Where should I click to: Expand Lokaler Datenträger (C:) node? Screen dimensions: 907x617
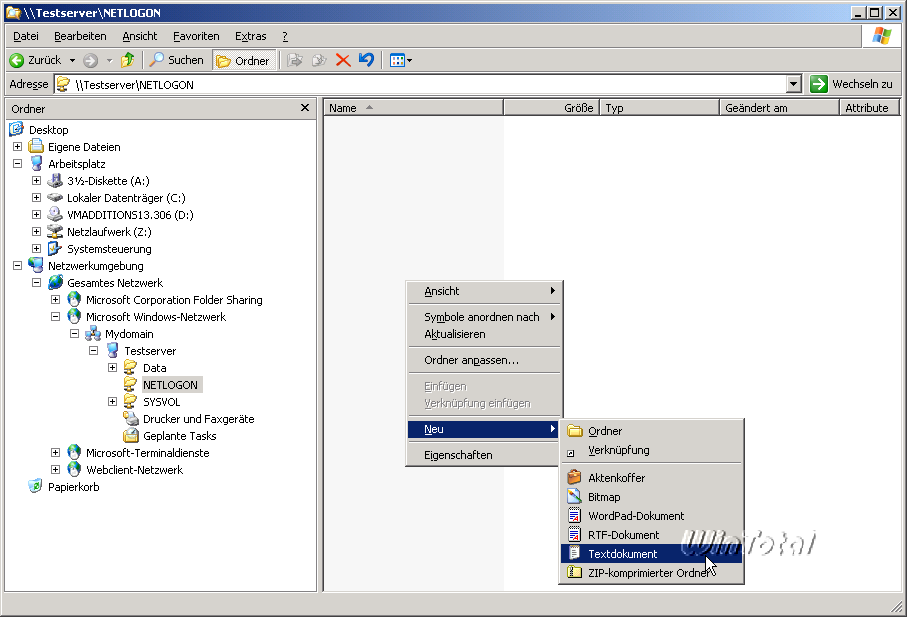click(x=36, y=198)
